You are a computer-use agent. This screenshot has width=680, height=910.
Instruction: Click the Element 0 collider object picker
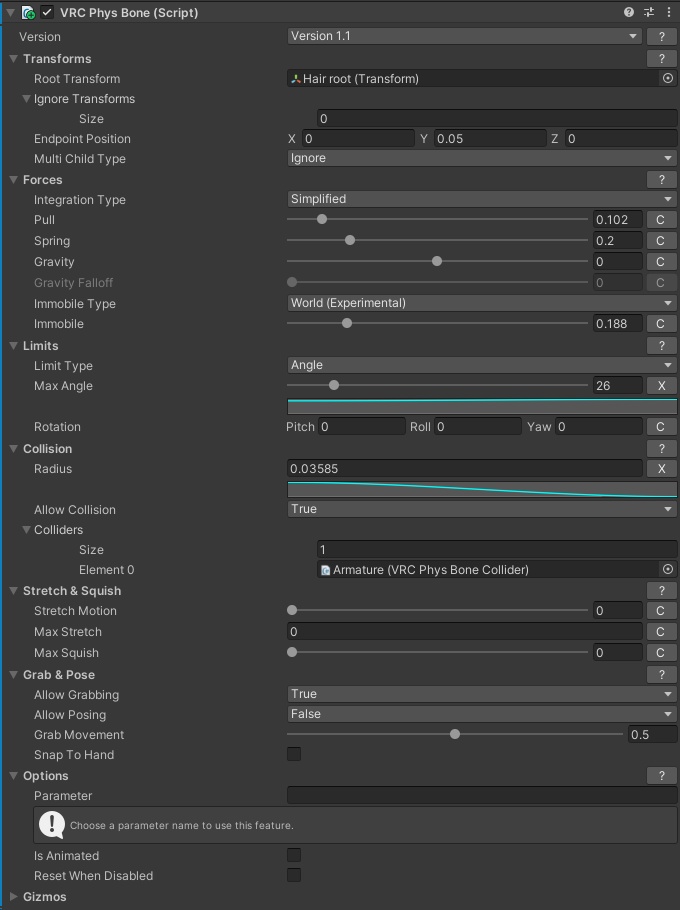pyautogui.click(x=668, y=570)
